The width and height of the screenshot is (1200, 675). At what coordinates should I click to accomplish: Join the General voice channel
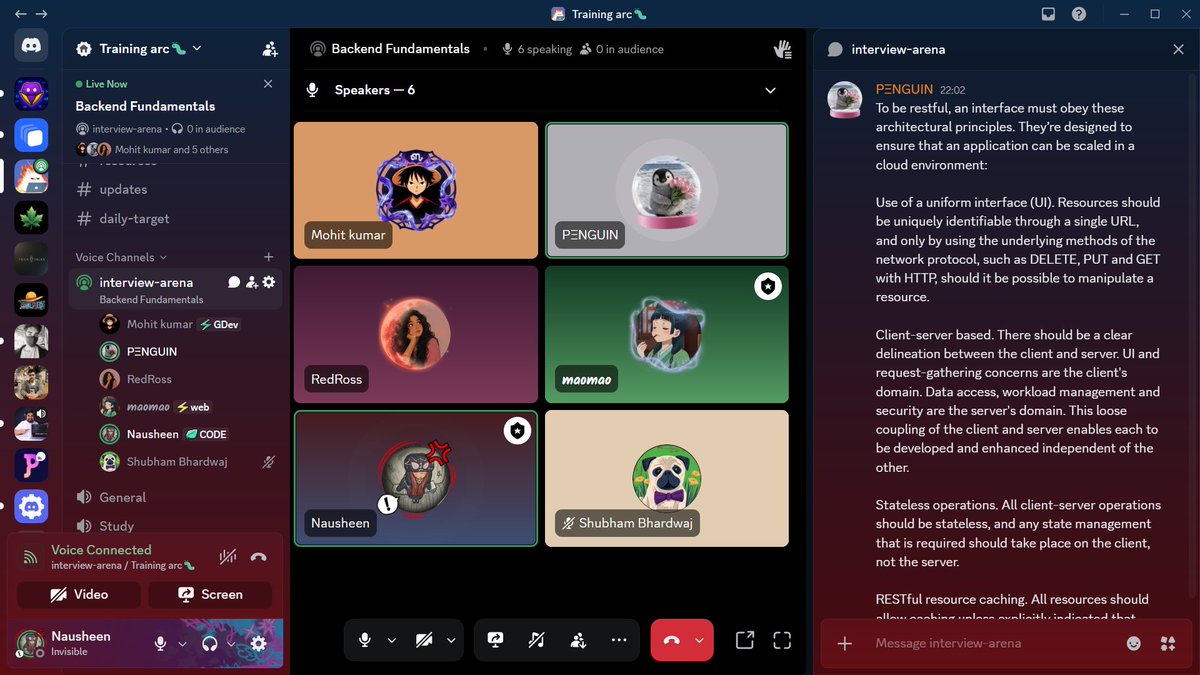point(175,497)
